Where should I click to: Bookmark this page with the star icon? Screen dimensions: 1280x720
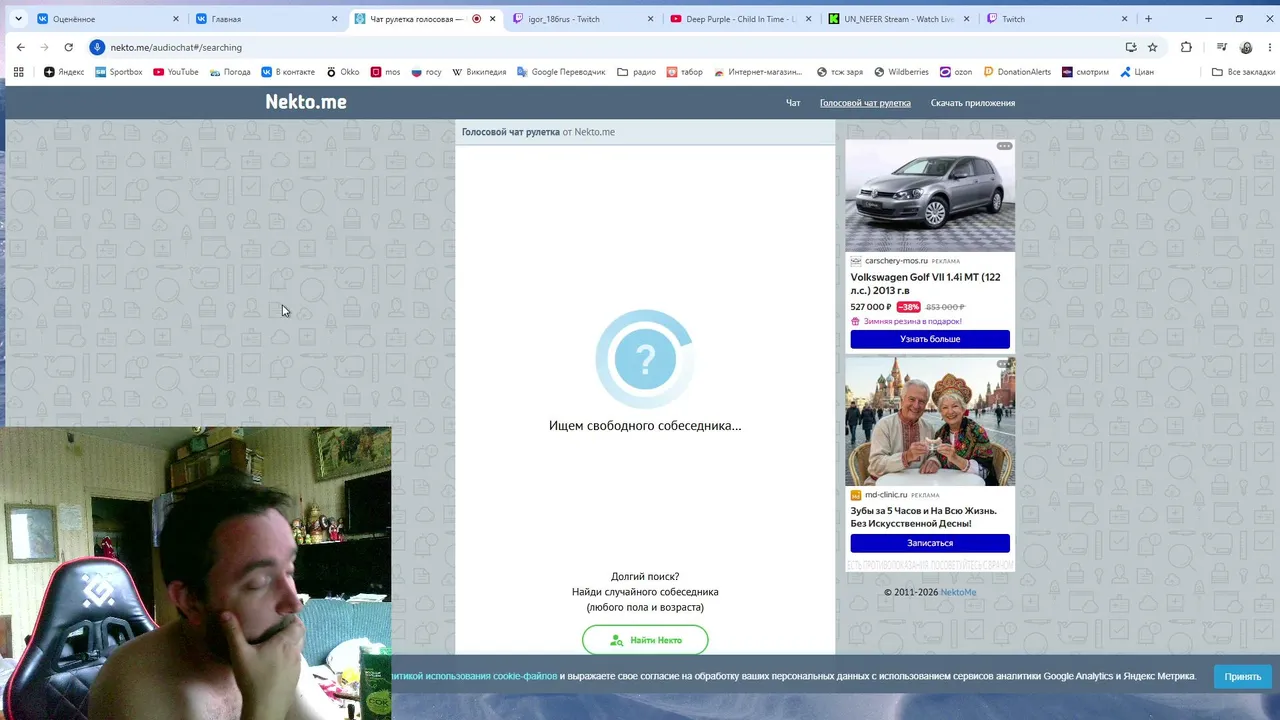coord(1153,47)
